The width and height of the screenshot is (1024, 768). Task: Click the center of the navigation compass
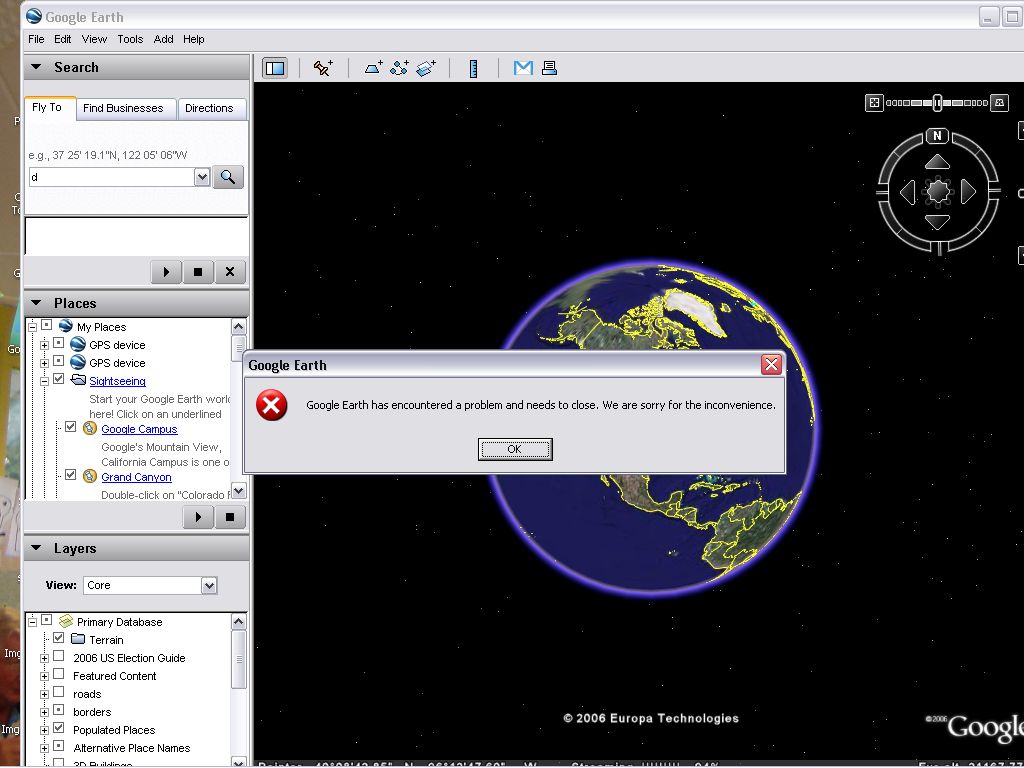pos(938,192)
